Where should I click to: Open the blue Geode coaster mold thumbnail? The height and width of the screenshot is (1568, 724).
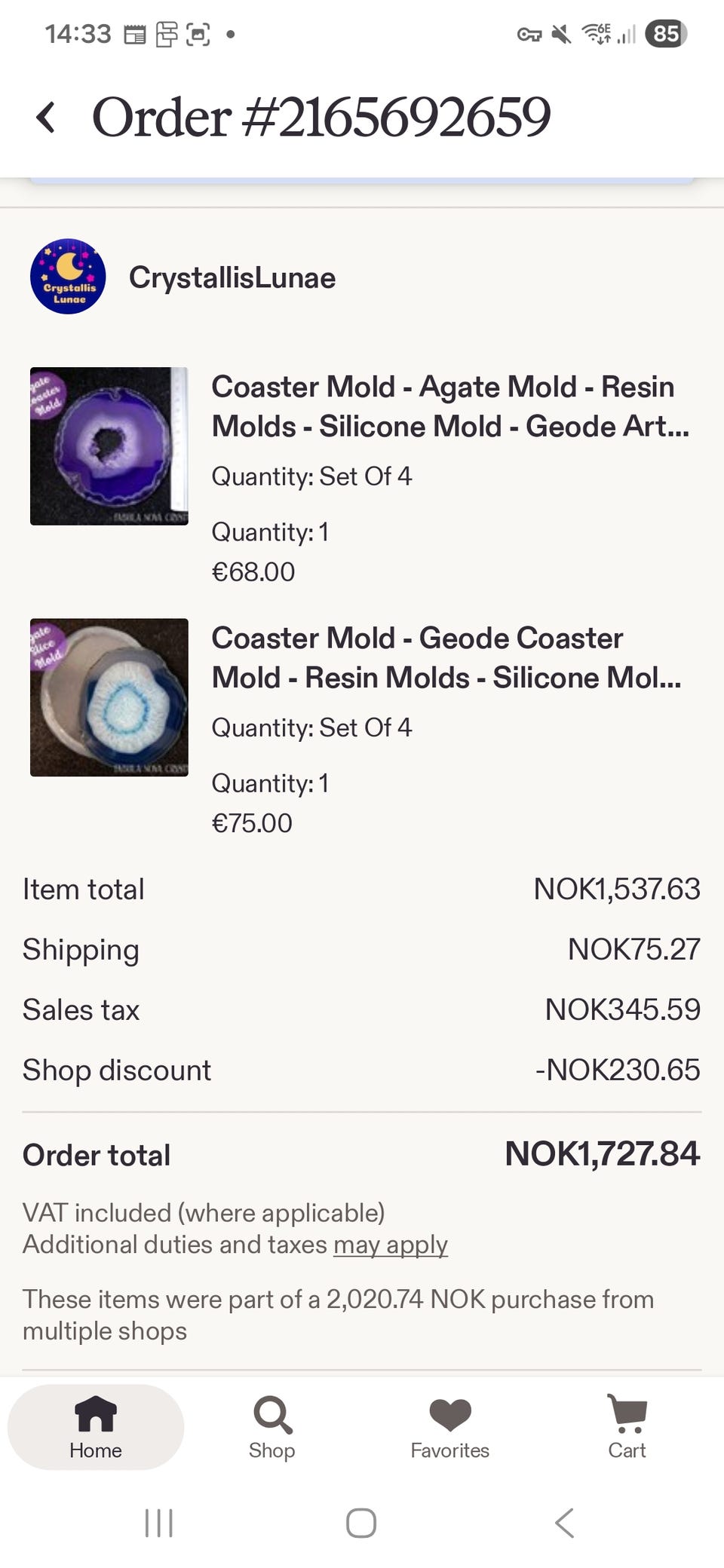[x=109, y=697]
